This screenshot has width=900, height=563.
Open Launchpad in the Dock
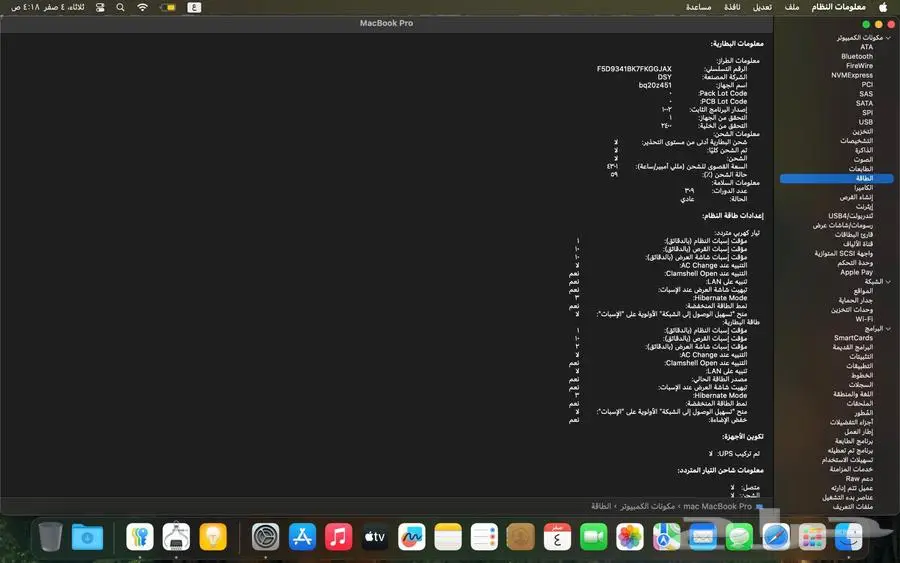[x=812, y=537]
